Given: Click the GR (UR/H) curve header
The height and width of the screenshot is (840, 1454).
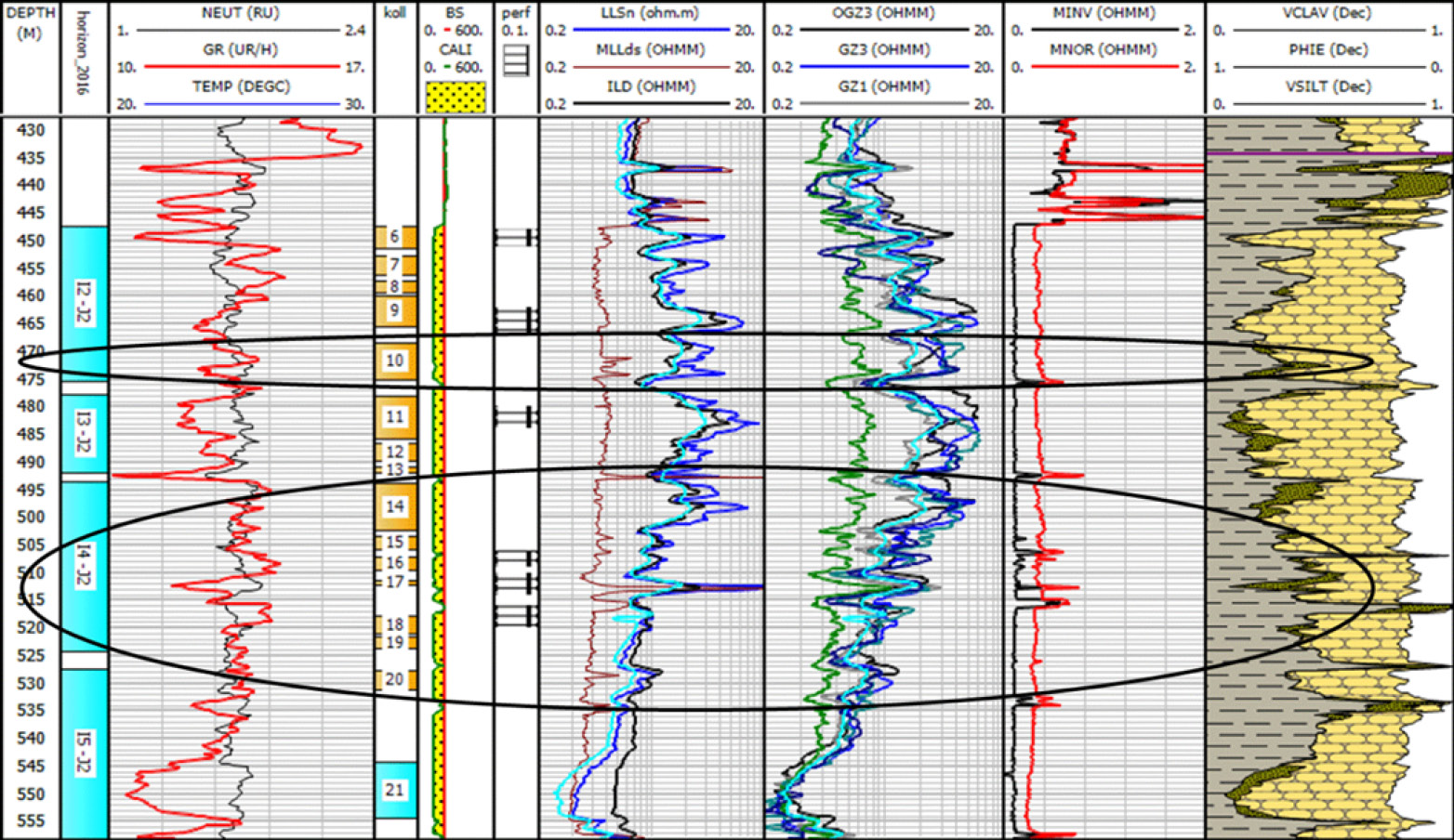Looking at the screenshot, I should click(240, 49).
